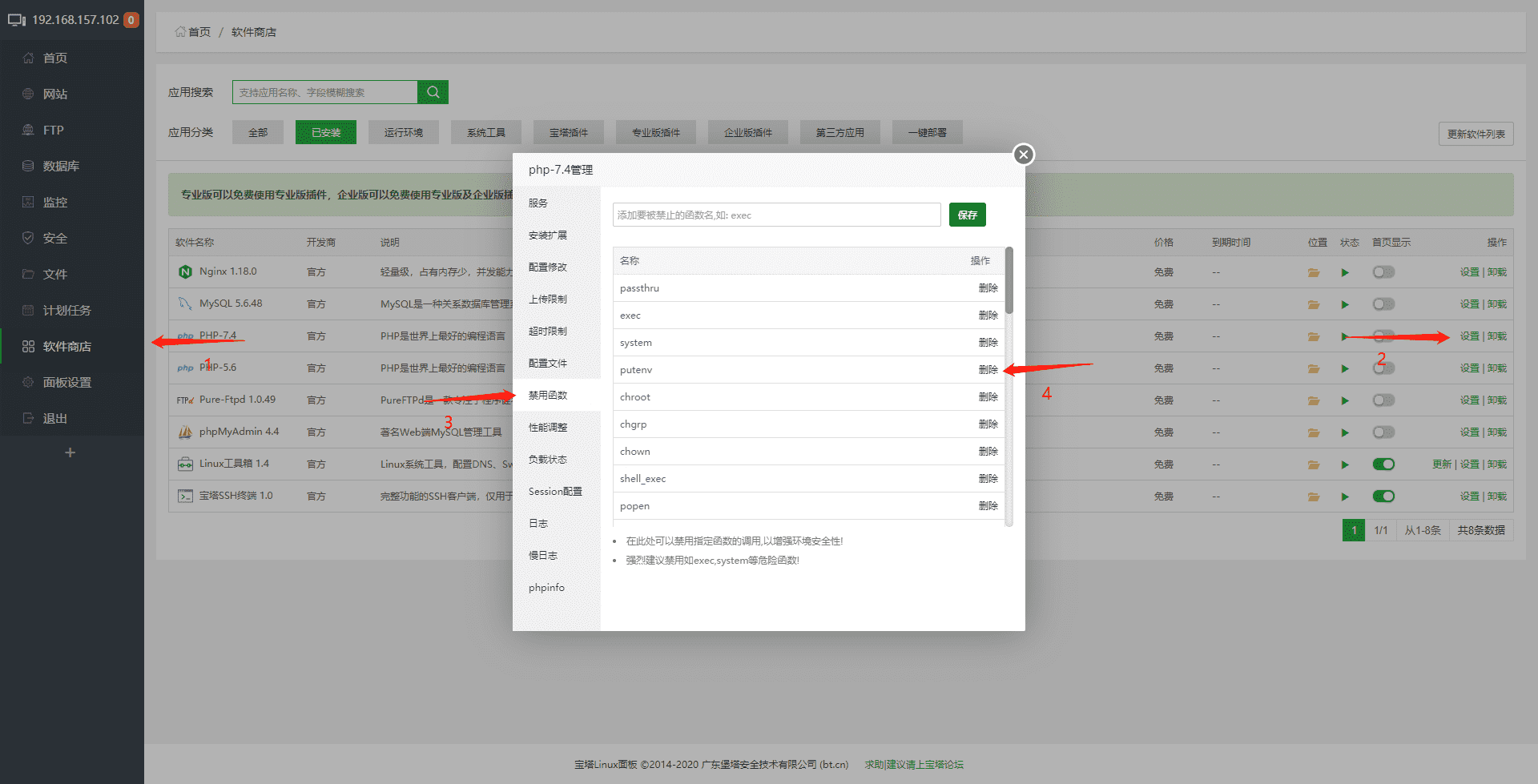Click 卸载 for Nginx 1.18.0 row
Viewport: 1538px width, 784px height.
click(x=1497, y=272)
